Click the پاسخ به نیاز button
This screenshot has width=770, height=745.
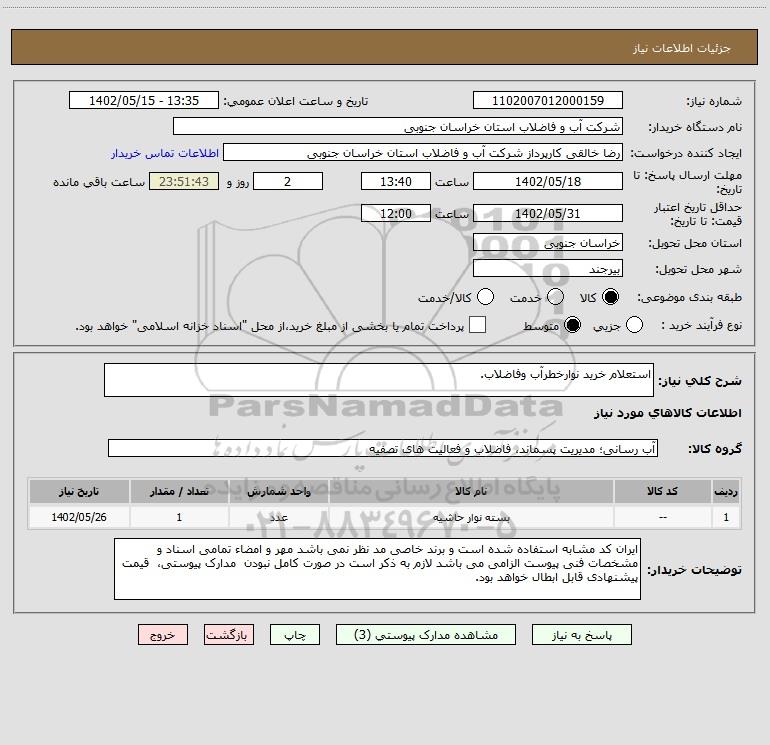tap(582, 635)
